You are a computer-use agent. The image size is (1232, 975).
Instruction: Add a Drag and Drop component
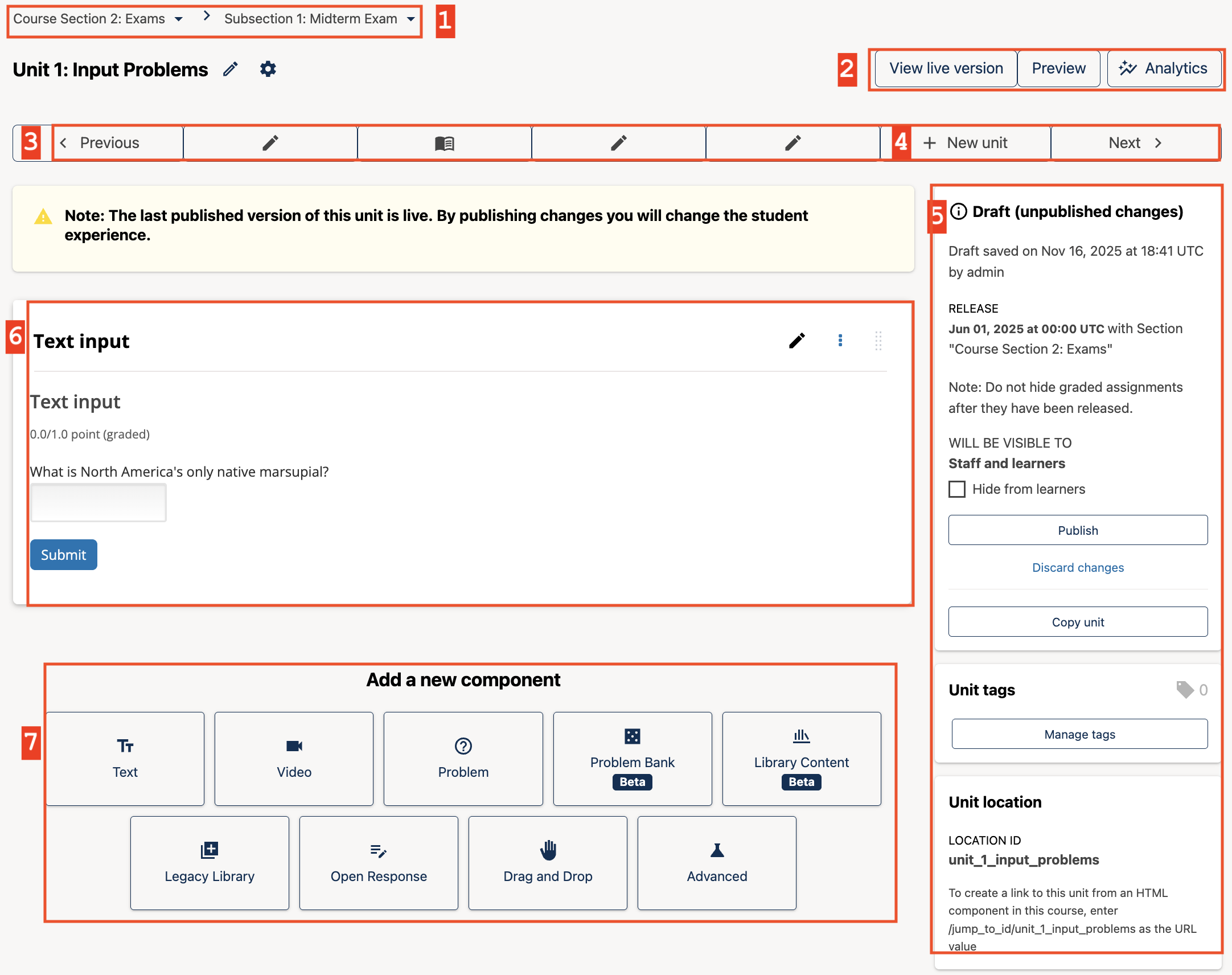click(547, 863)
